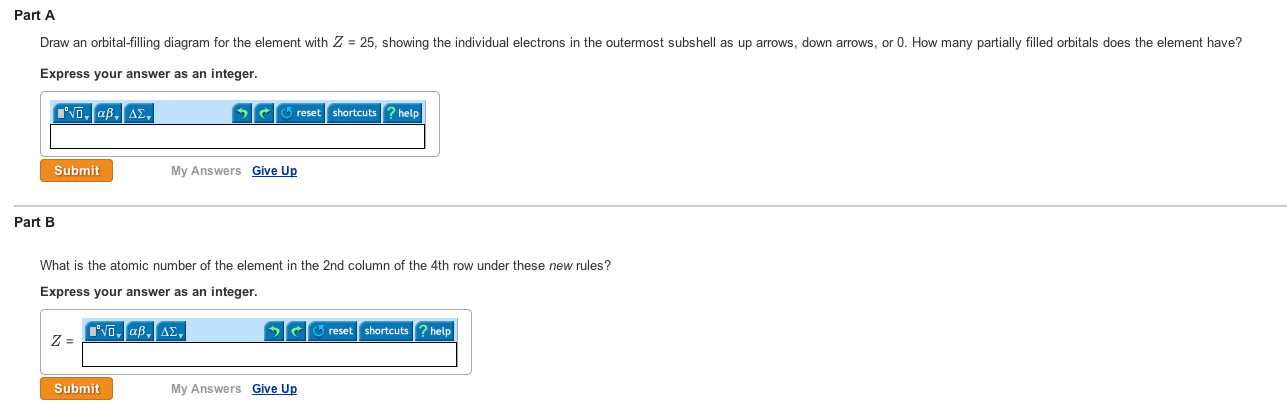Submit the Part B answer

click(x=77, y=389)
